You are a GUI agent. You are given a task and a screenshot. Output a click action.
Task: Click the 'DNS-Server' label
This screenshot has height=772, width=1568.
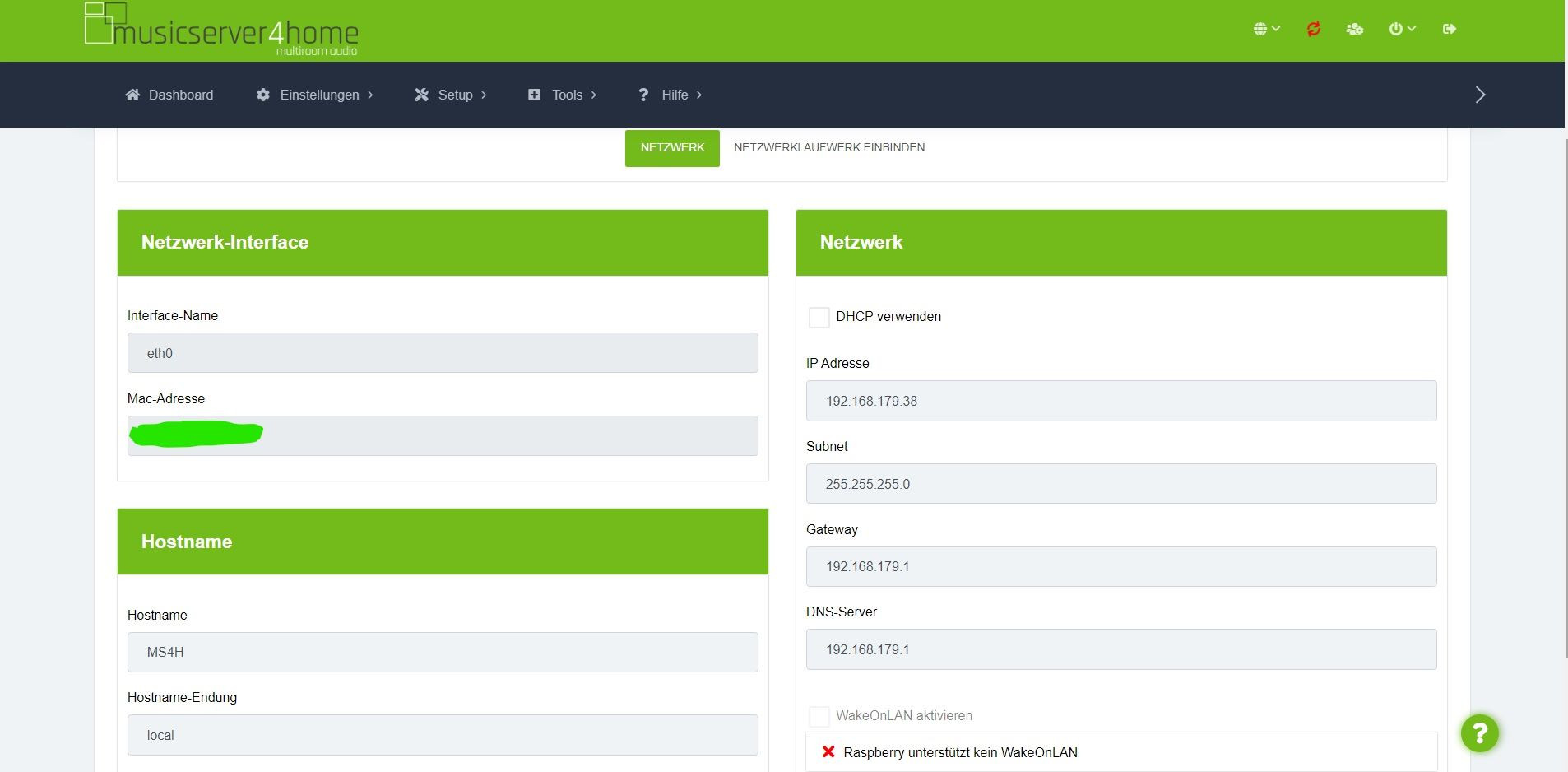point(842,612)
